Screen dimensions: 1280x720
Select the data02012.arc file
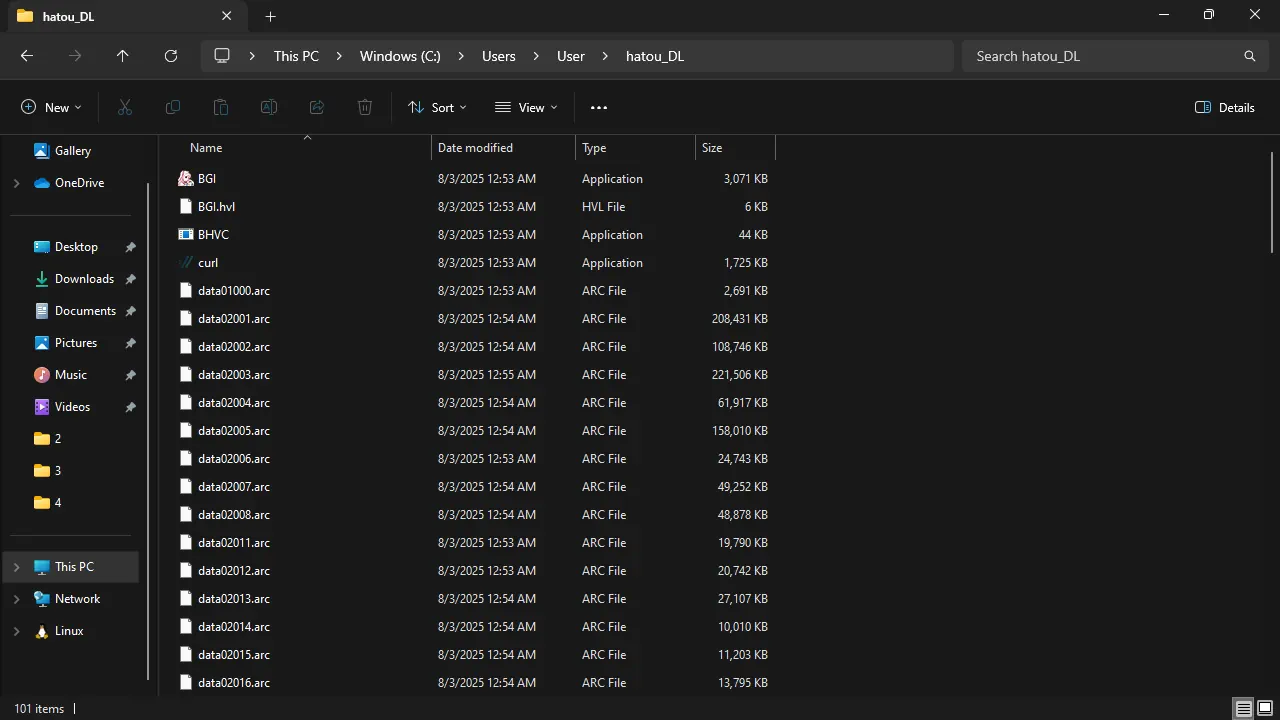pyautogui.click(x=234, y=570)
